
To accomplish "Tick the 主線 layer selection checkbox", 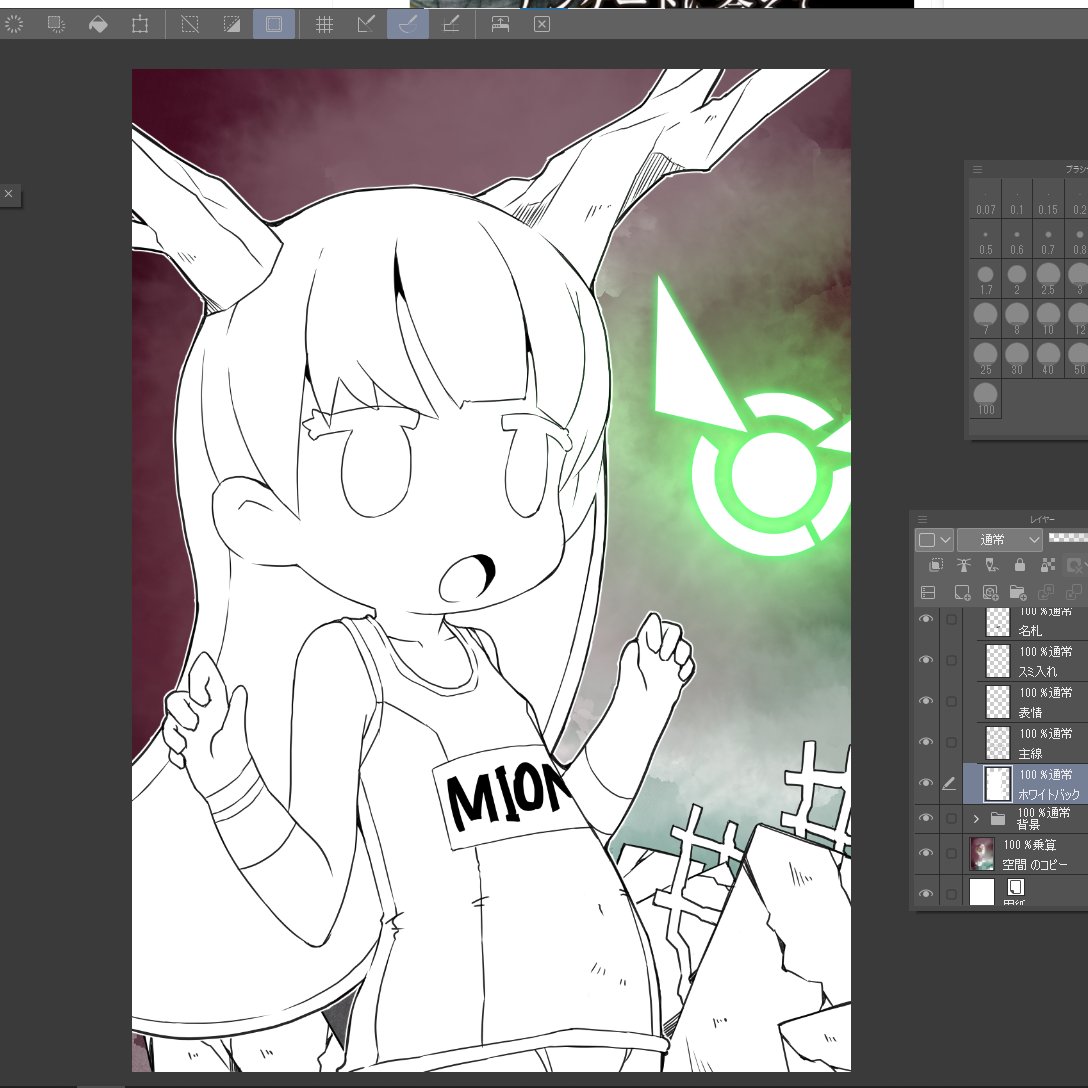I will [x=951, y=742].
